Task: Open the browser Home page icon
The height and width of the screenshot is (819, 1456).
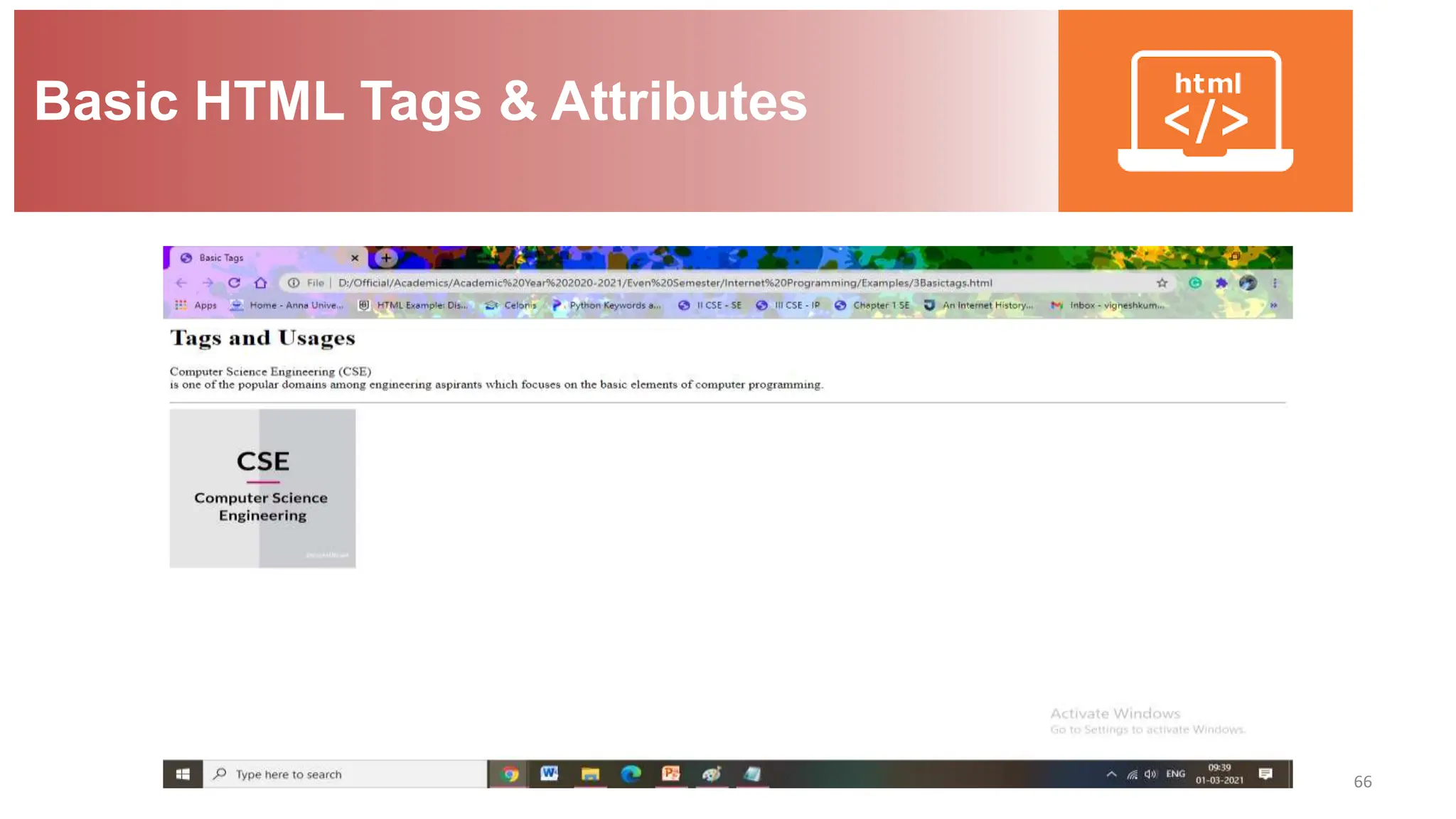Action: coord(261,283)
